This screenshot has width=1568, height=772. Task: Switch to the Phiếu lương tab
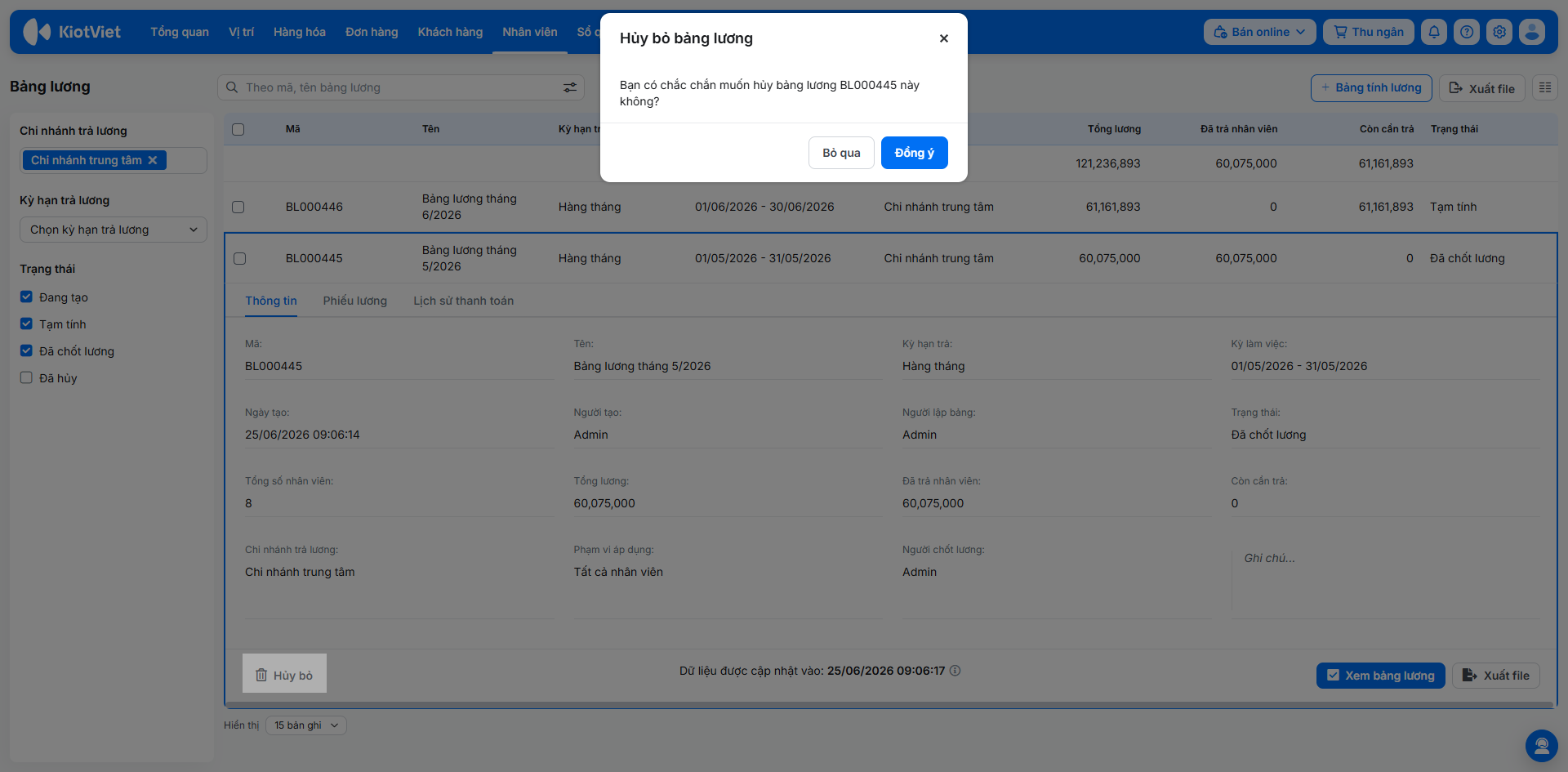pos(355,301)
